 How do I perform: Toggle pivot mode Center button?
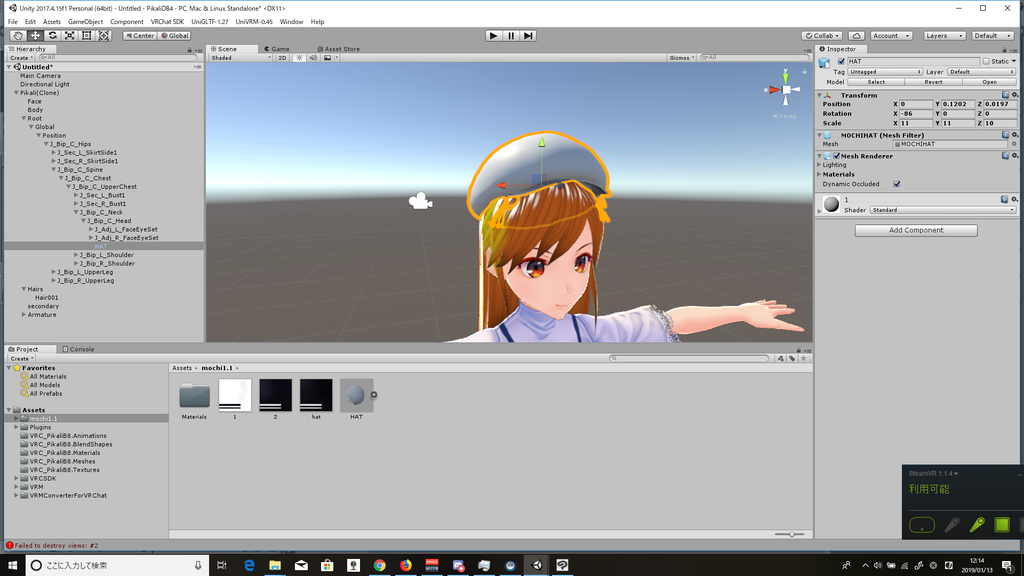click(140, 36)
